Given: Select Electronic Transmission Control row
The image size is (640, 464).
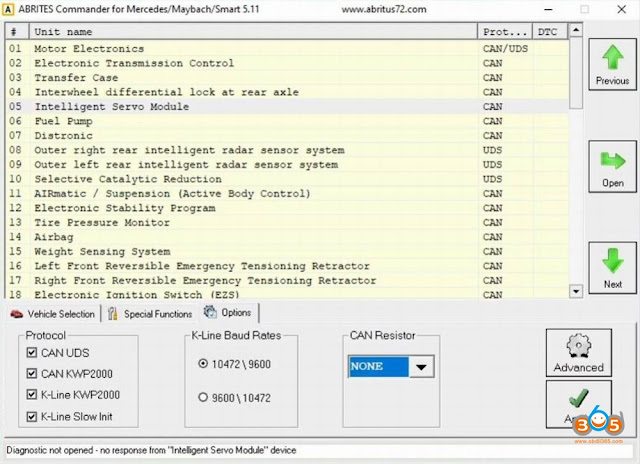Looking at the screenshot, I should click(x=287, y=63).
